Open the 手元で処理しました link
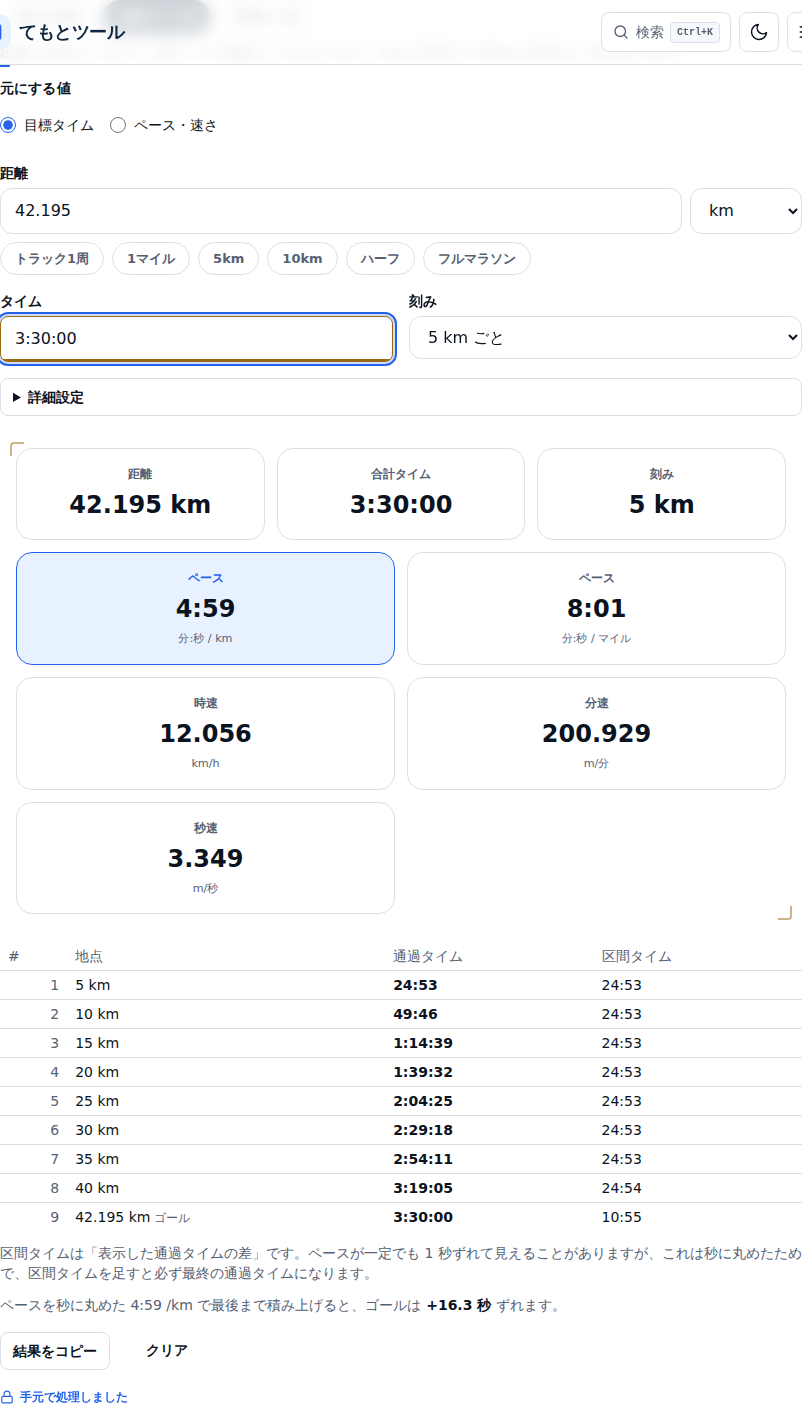This screenshot has height=1411, width=802. click(x=74, y=1397)
